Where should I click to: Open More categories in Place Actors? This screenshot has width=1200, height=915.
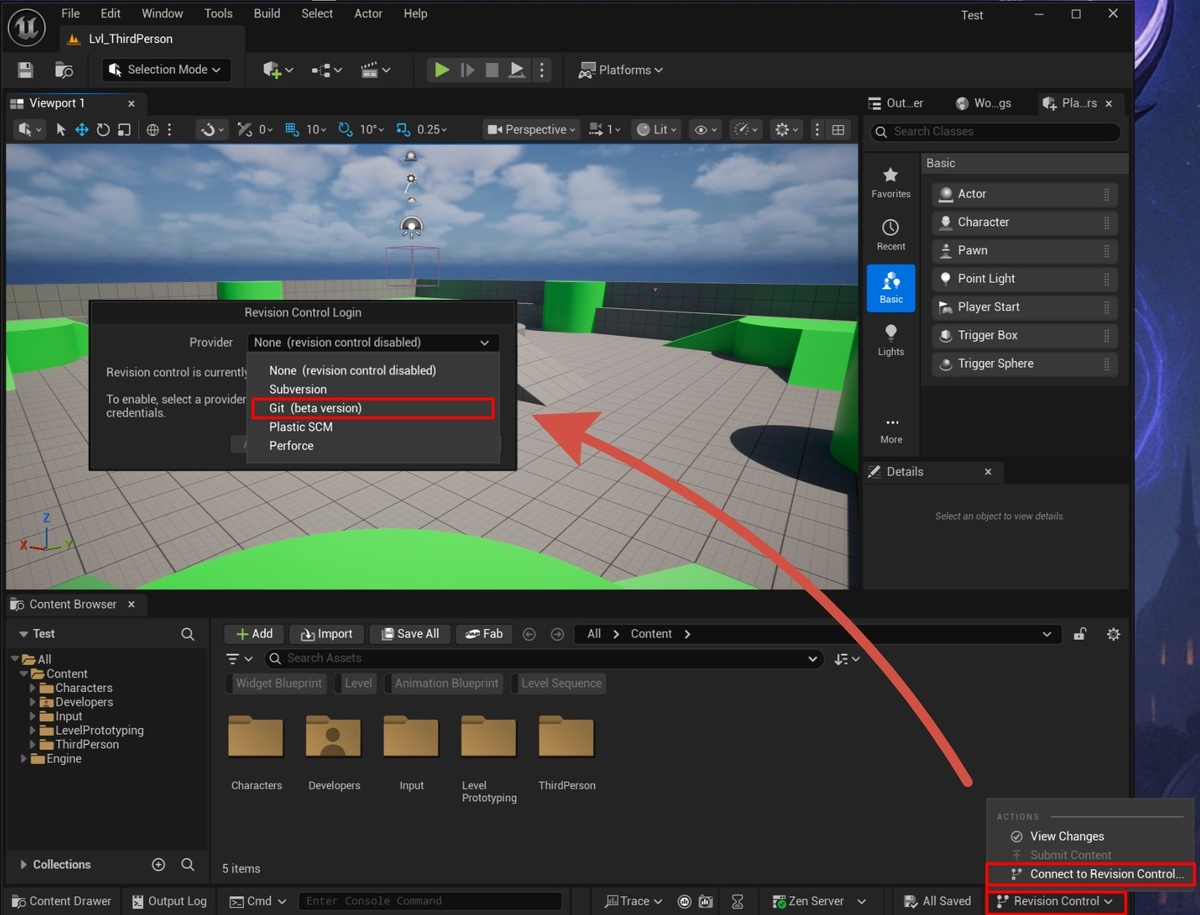[x=890, y=429]
